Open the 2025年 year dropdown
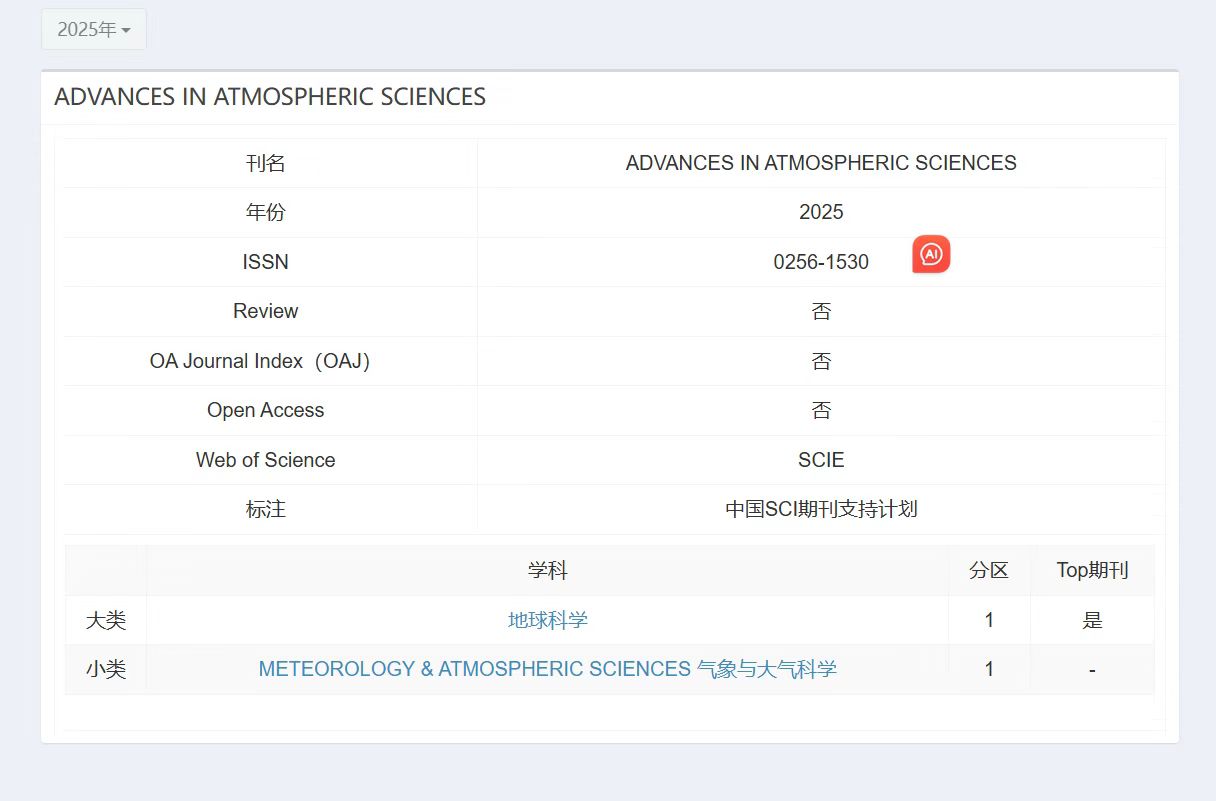The height and width of the screenshot is (801, 1216). point(94,30)
